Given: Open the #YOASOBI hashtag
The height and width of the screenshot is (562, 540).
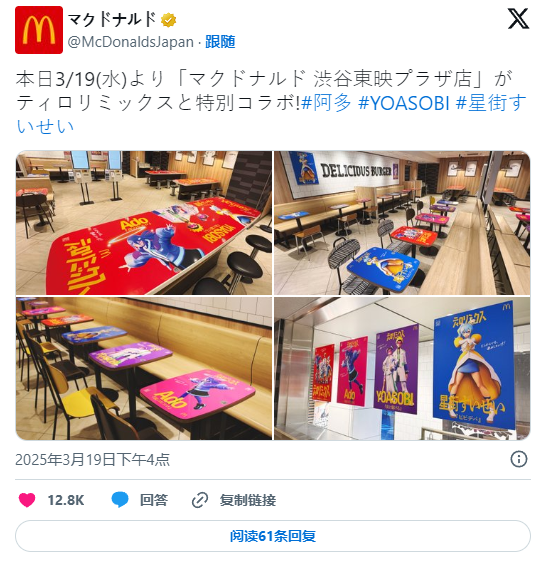Looking at the screenshot, I should tap(404, 103).
